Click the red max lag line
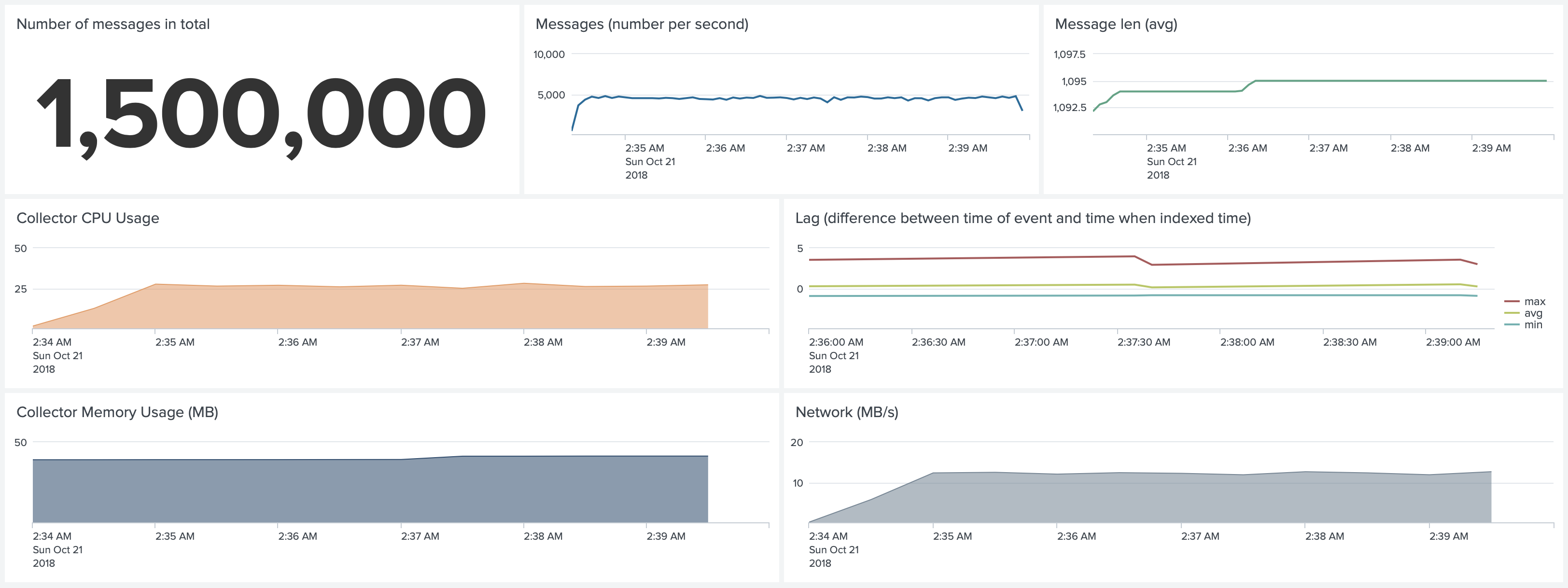 (974, 258)
